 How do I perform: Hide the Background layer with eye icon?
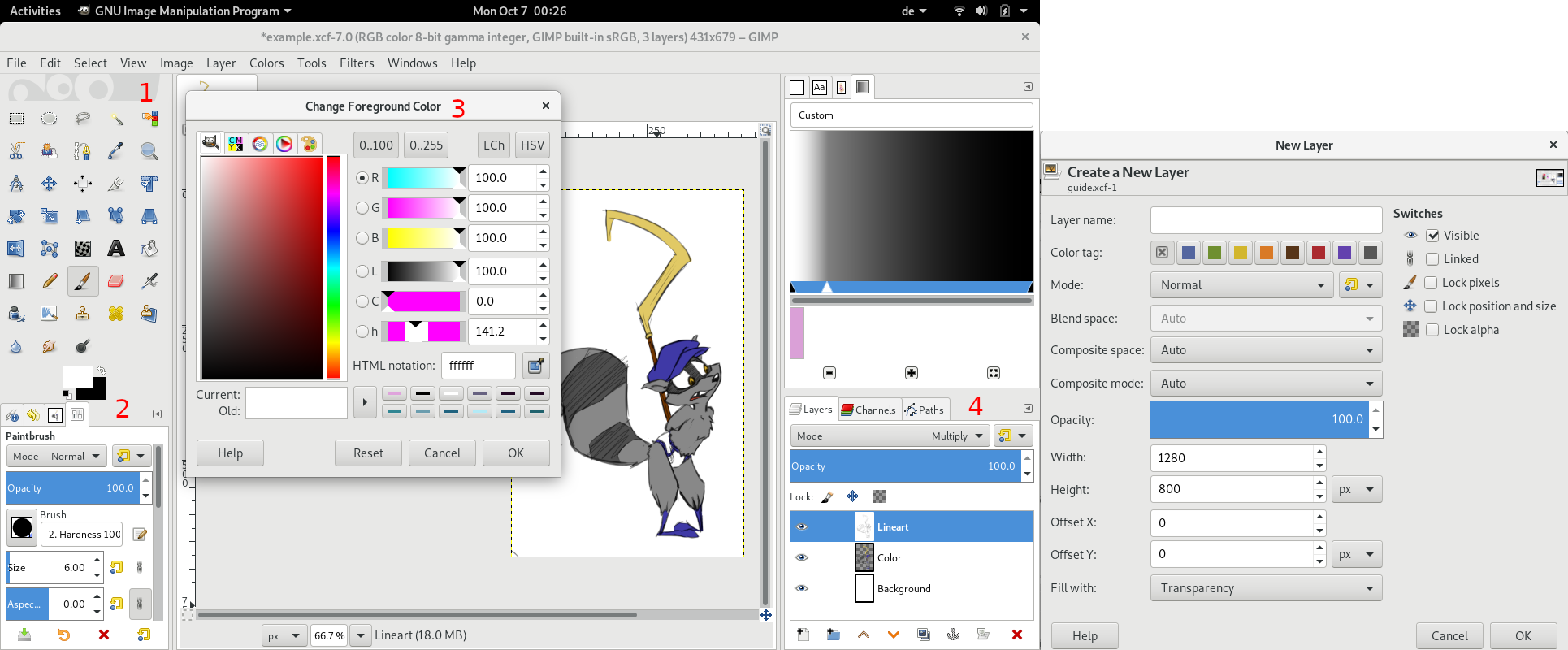pyautogui.click(x=802, y=588)
